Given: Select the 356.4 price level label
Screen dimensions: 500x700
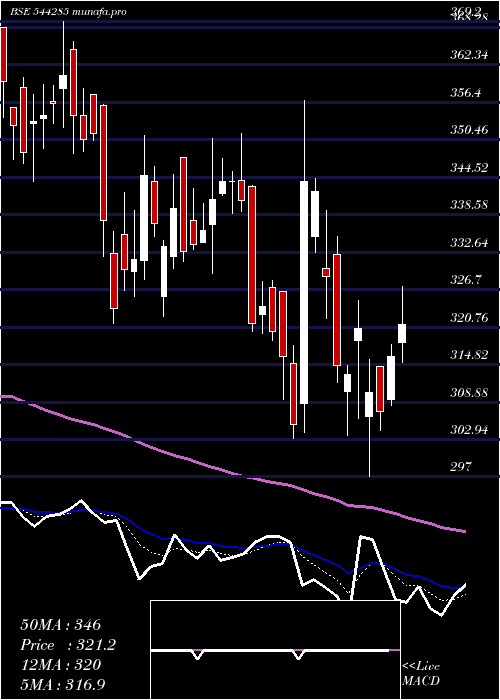Looking at the screenshot, I should 468,93.
